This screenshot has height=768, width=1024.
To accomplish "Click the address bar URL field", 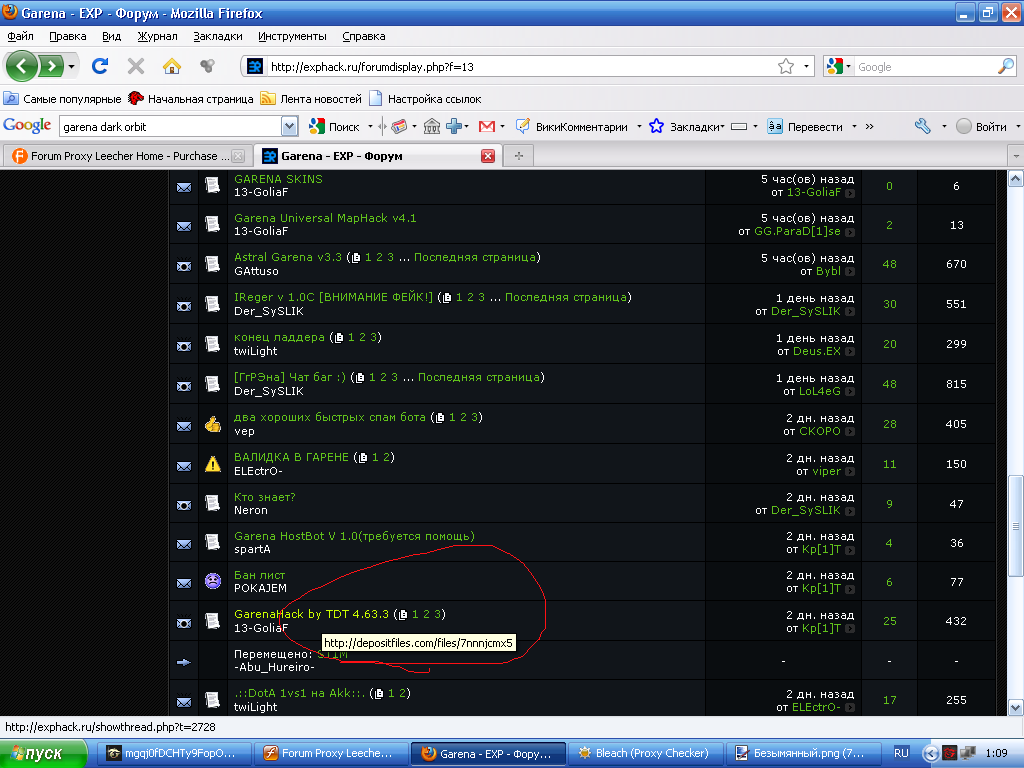I will [519, 67].
